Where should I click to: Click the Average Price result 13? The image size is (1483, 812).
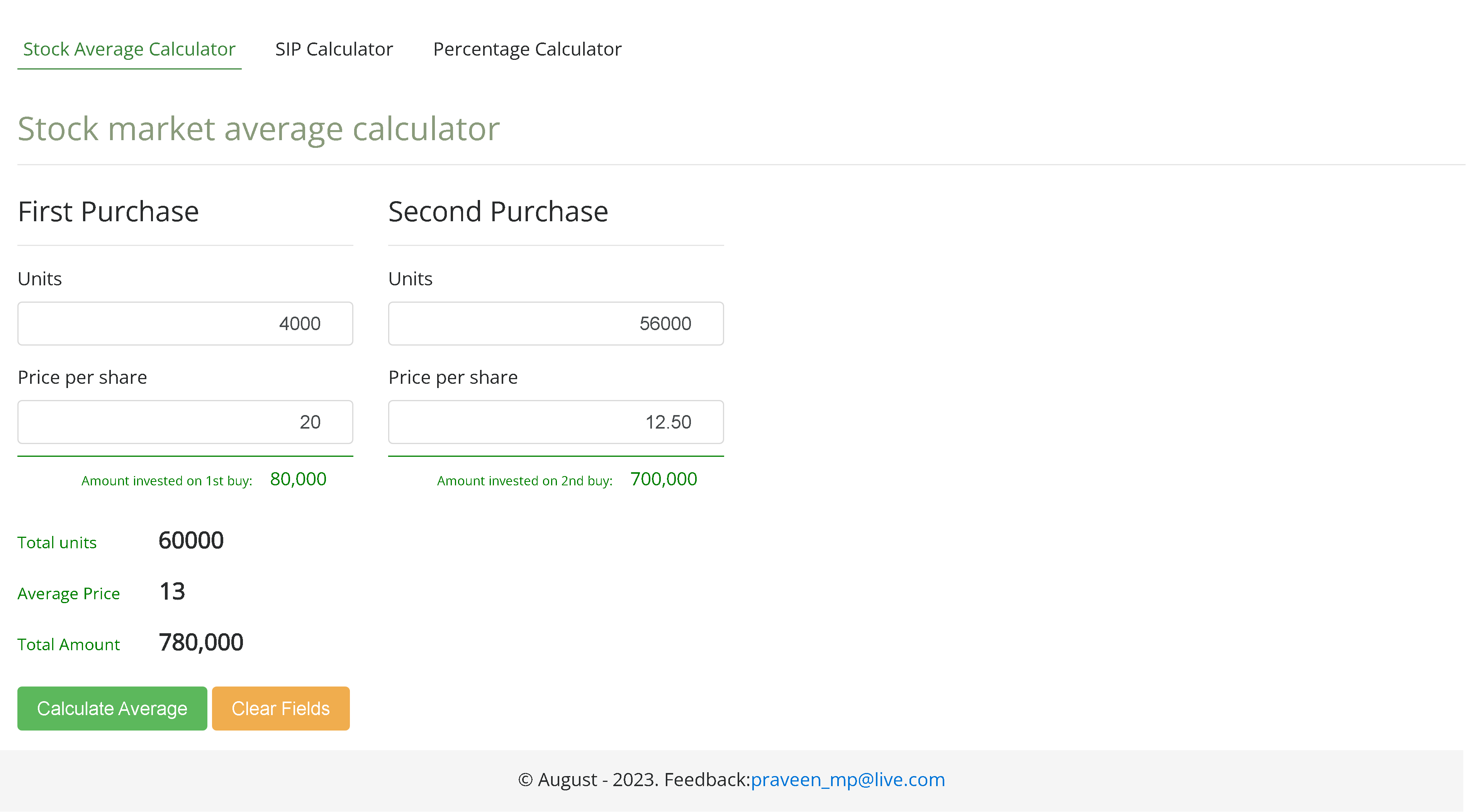click(172, 592)
